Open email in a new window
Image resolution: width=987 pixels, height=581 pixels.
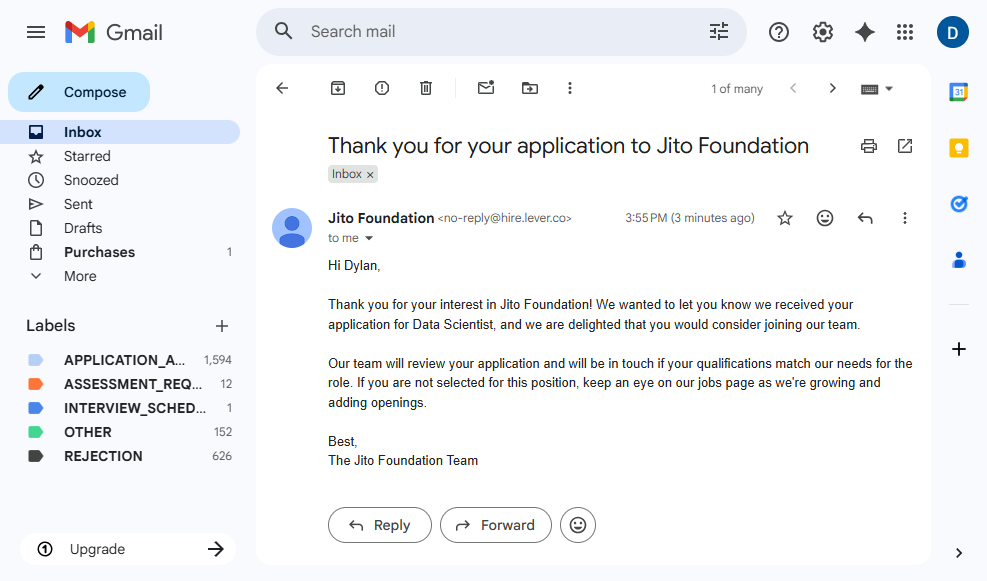905,146
